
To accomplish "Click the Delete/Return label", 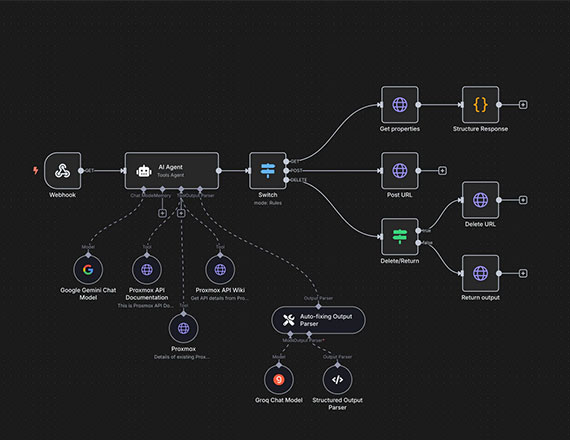I will point(400,261).
